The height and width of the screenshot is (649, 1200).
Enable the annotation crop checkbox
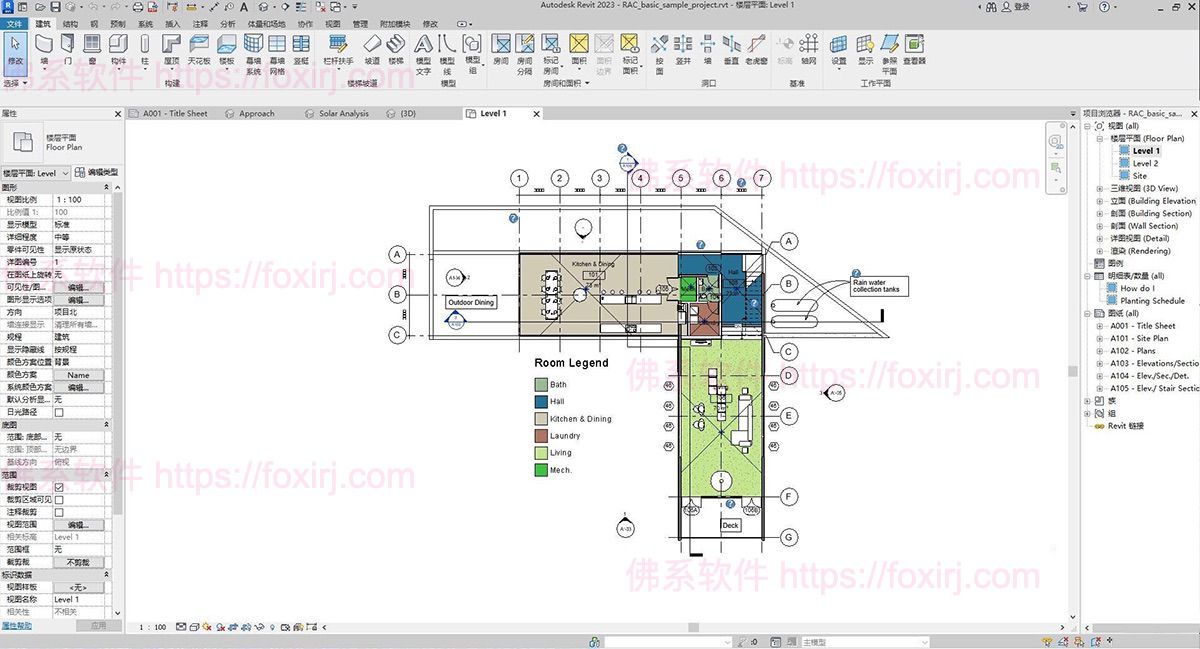(58, 512)
